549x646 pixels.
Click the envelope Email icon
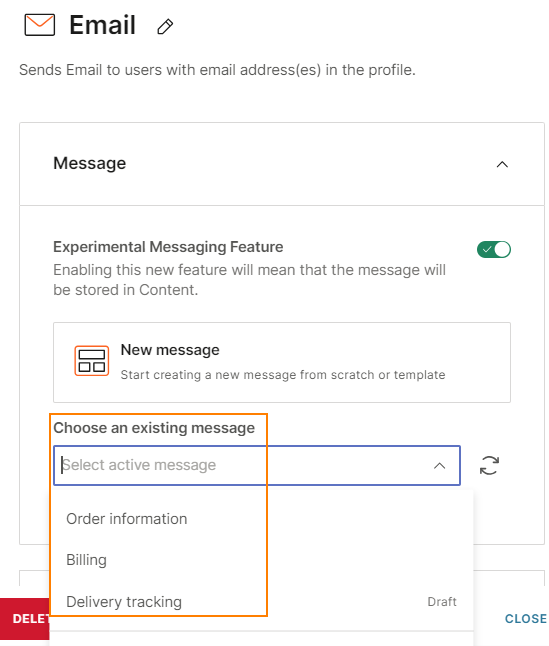(40, 25)
